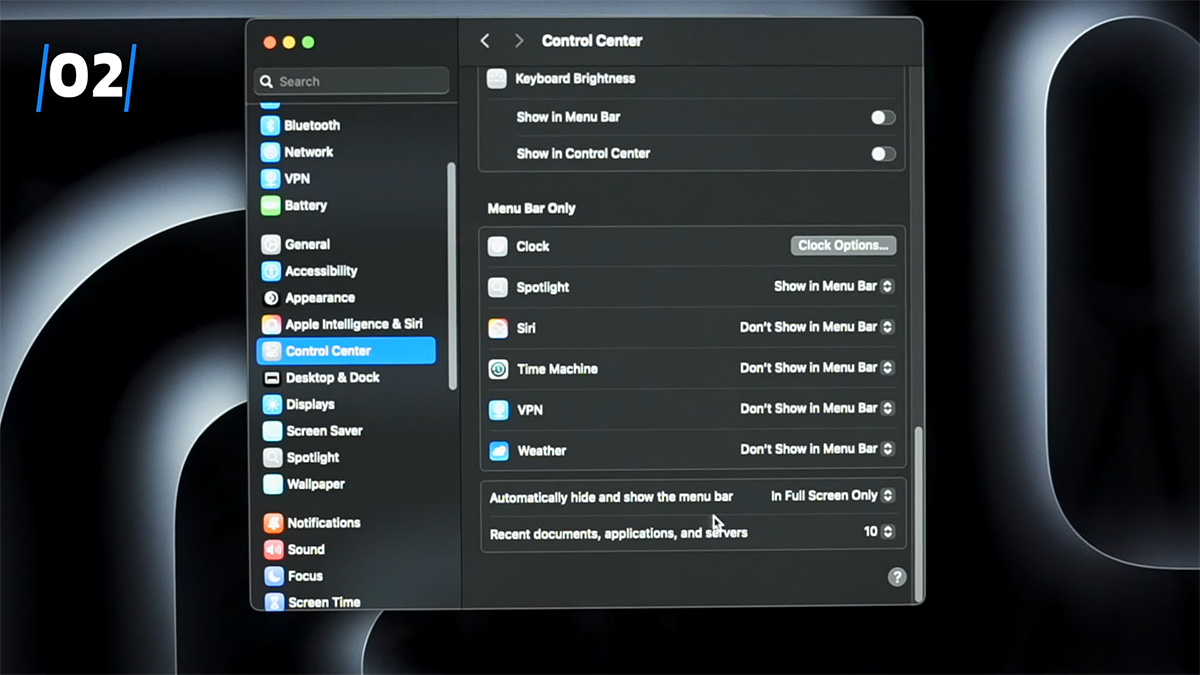Toggle Keyboard Brightness Show in Menu Bar

pos(883,117)
